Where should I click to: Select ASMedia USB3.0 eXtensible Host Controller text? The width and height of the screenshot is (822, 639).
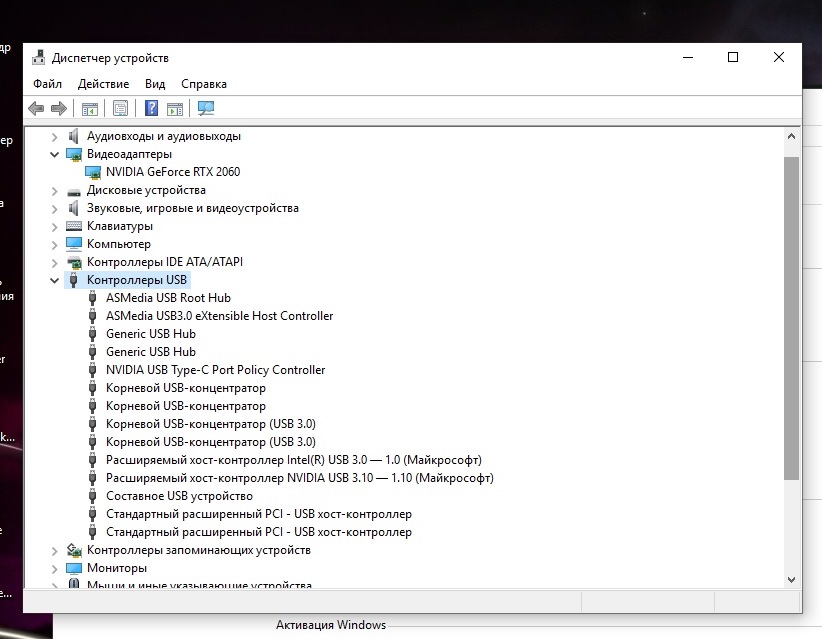[x=220, y=316]
